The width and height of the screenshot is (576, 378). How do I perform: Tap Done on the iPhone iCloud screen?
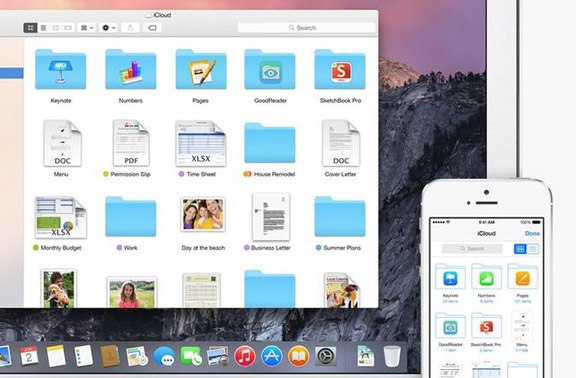(532, 233)
